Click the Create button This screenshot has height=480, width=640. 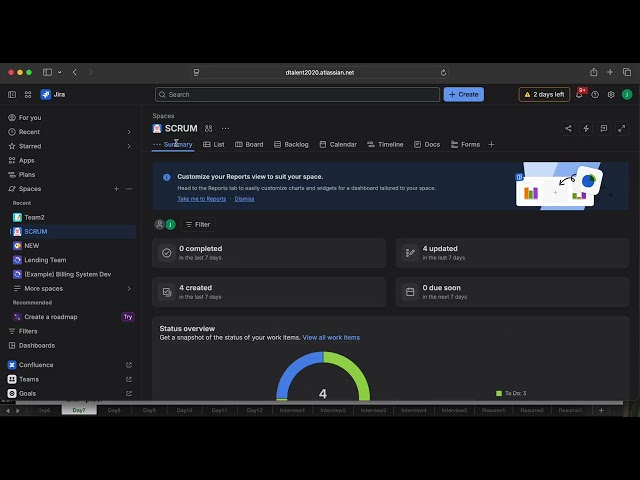click(464, 94)
